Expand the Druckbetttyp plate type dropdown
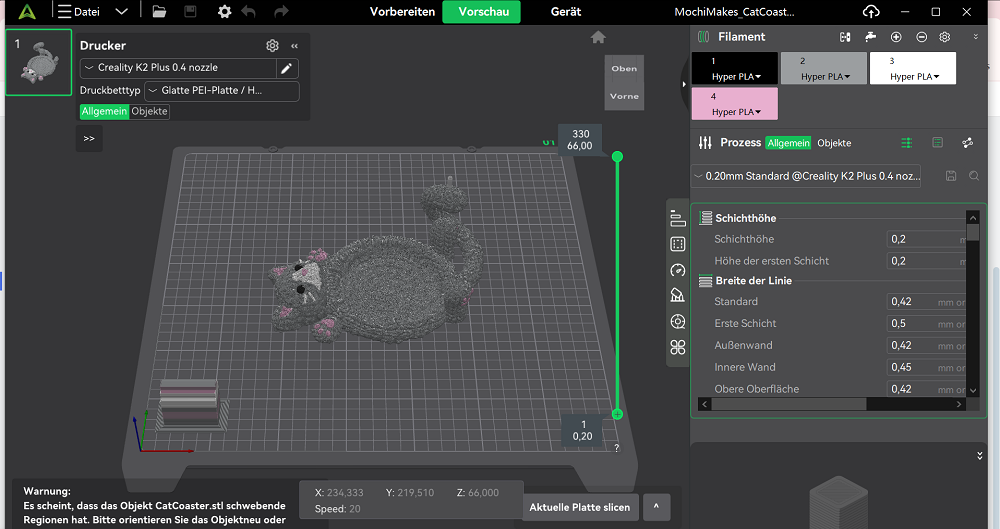Screen dimensions: 1000x529 point(221,91)
